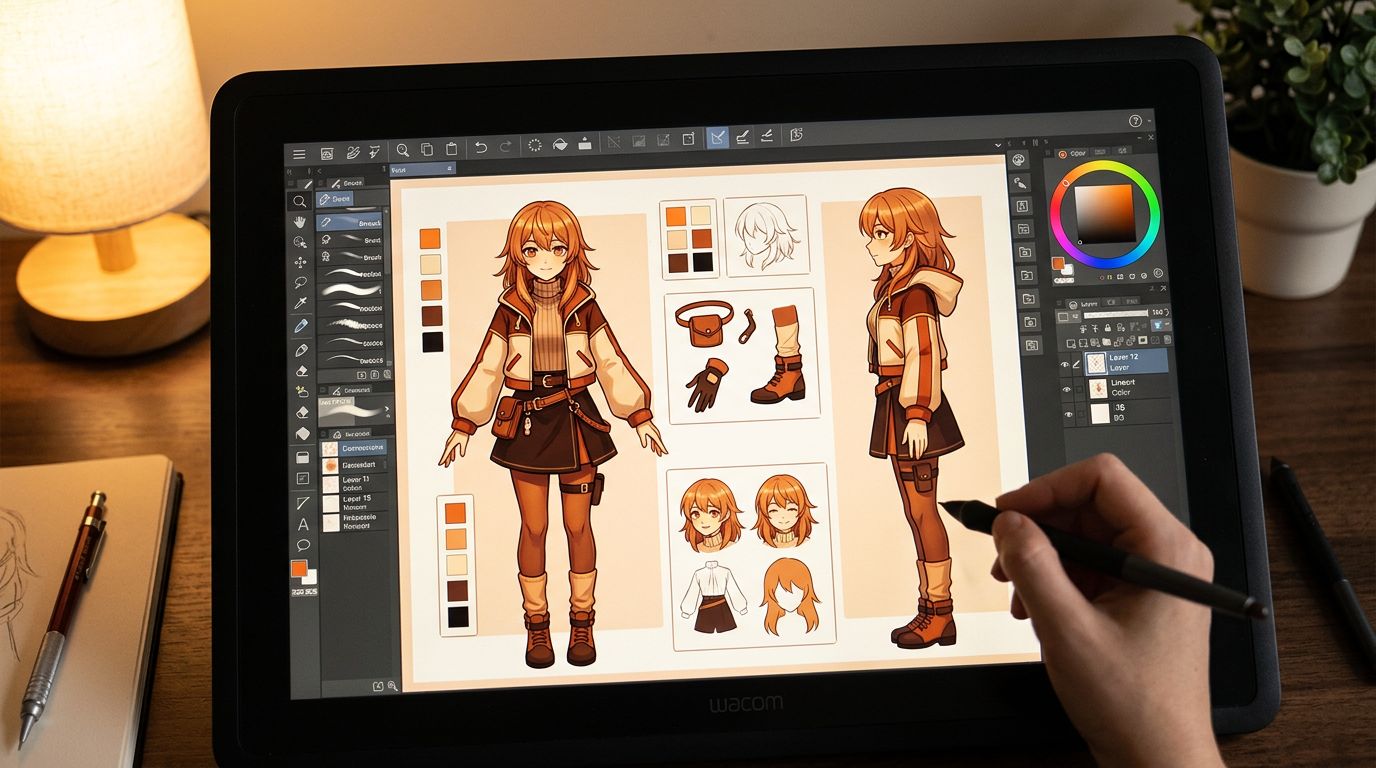Click the layer opacity slider bar
Viewport: 1376px width, 768px height.
pyautogui.click(x=1115, y=315)
